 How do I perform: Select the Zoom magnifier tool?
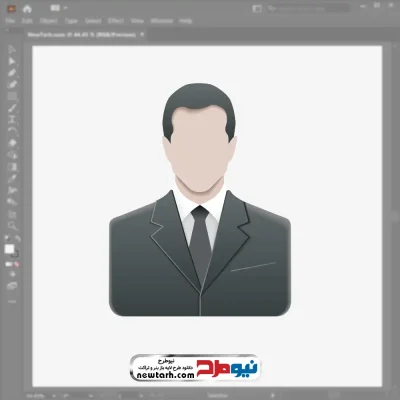(12, 226)
